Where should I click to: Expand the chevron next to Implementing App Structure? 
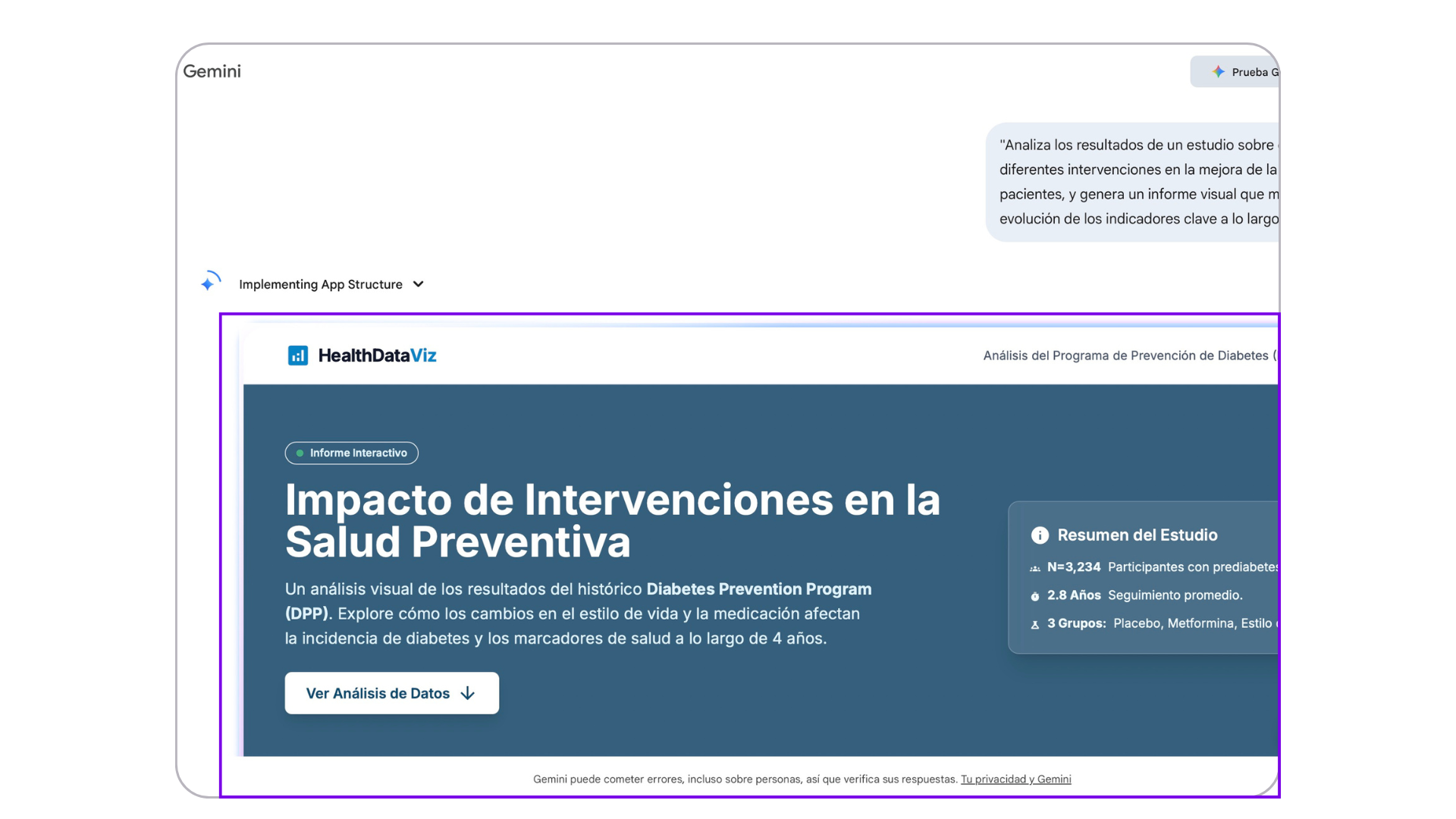(418, 284)
